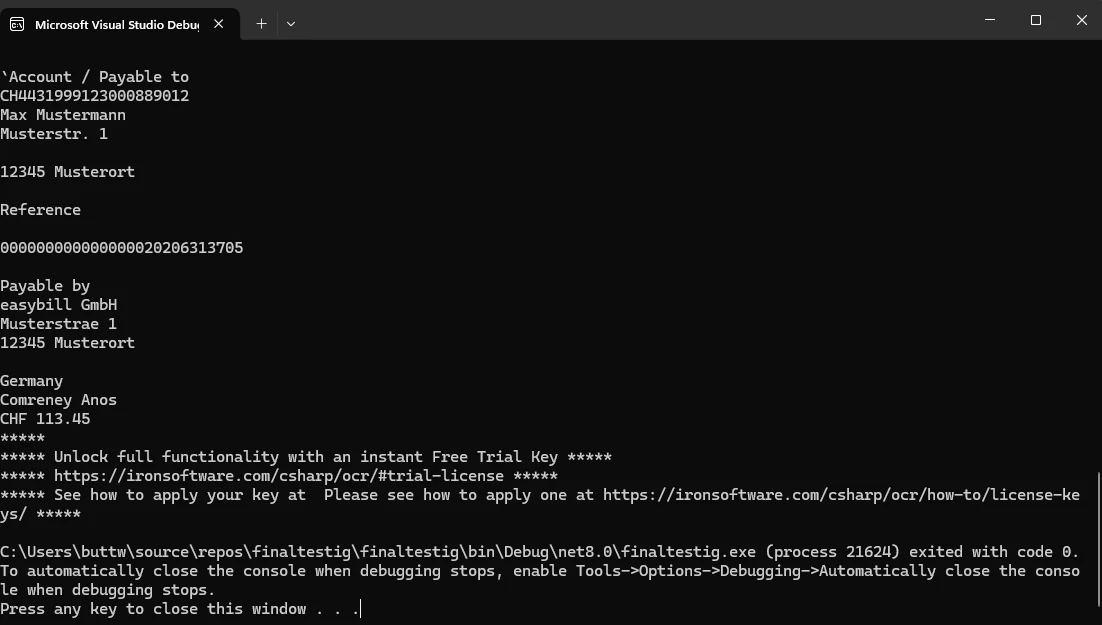Click the Max Mustermann name line
Viewport: 1102px width, 625px height.
tap(63, 115)
